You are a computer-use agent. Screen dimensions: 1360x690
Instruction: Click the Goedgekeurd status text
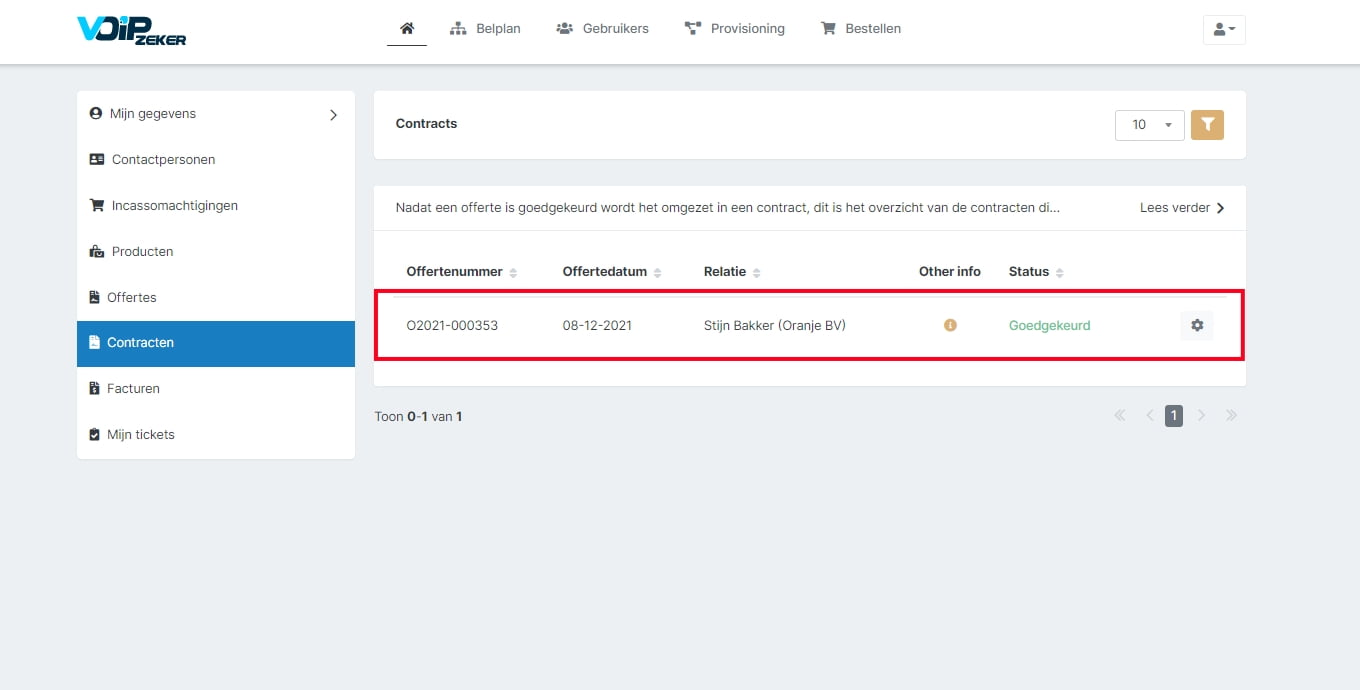[x=1049, y=326]
